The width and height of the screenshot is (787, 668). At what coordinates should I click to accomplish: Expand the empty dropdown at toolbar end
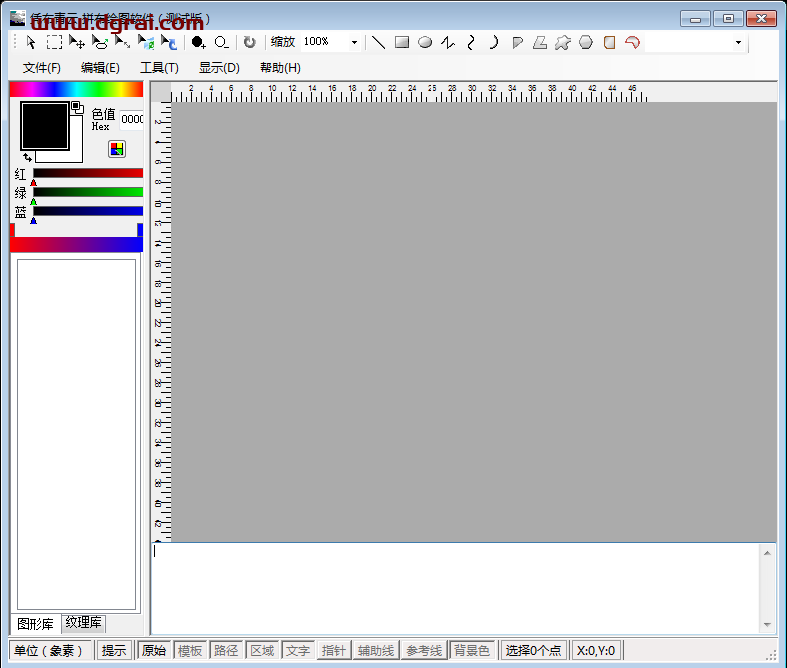(738, 42)
